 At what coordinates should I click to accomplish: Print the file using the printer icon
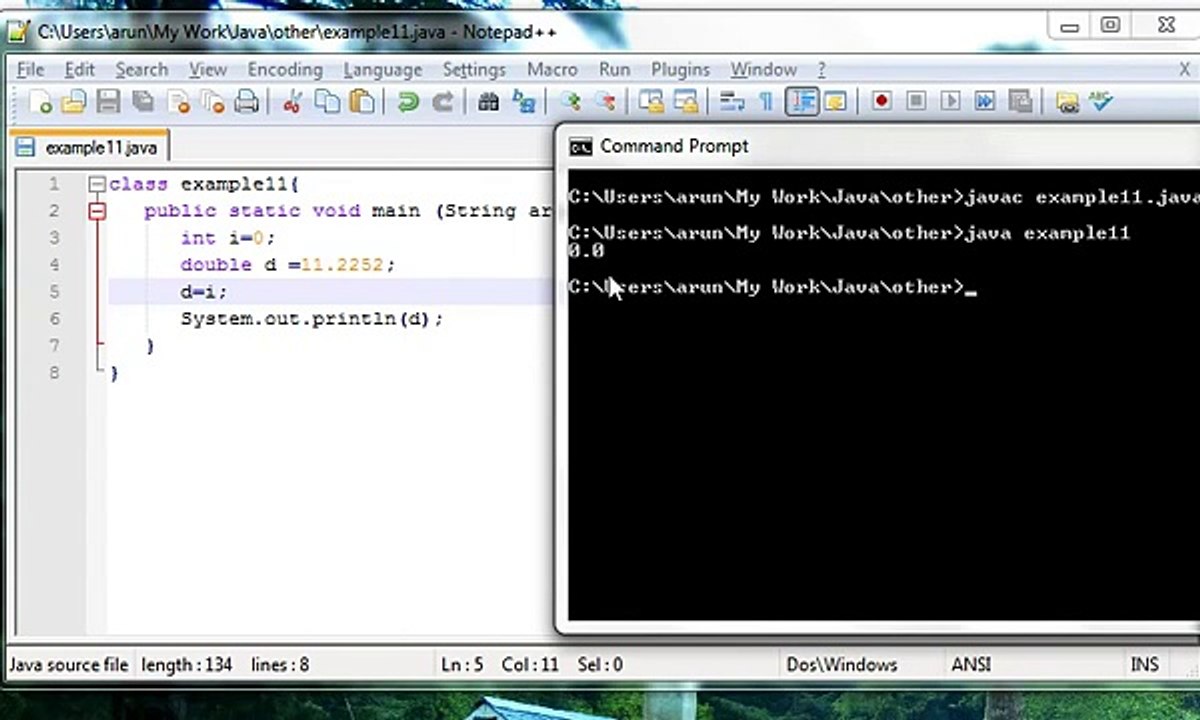pos(246,101)
